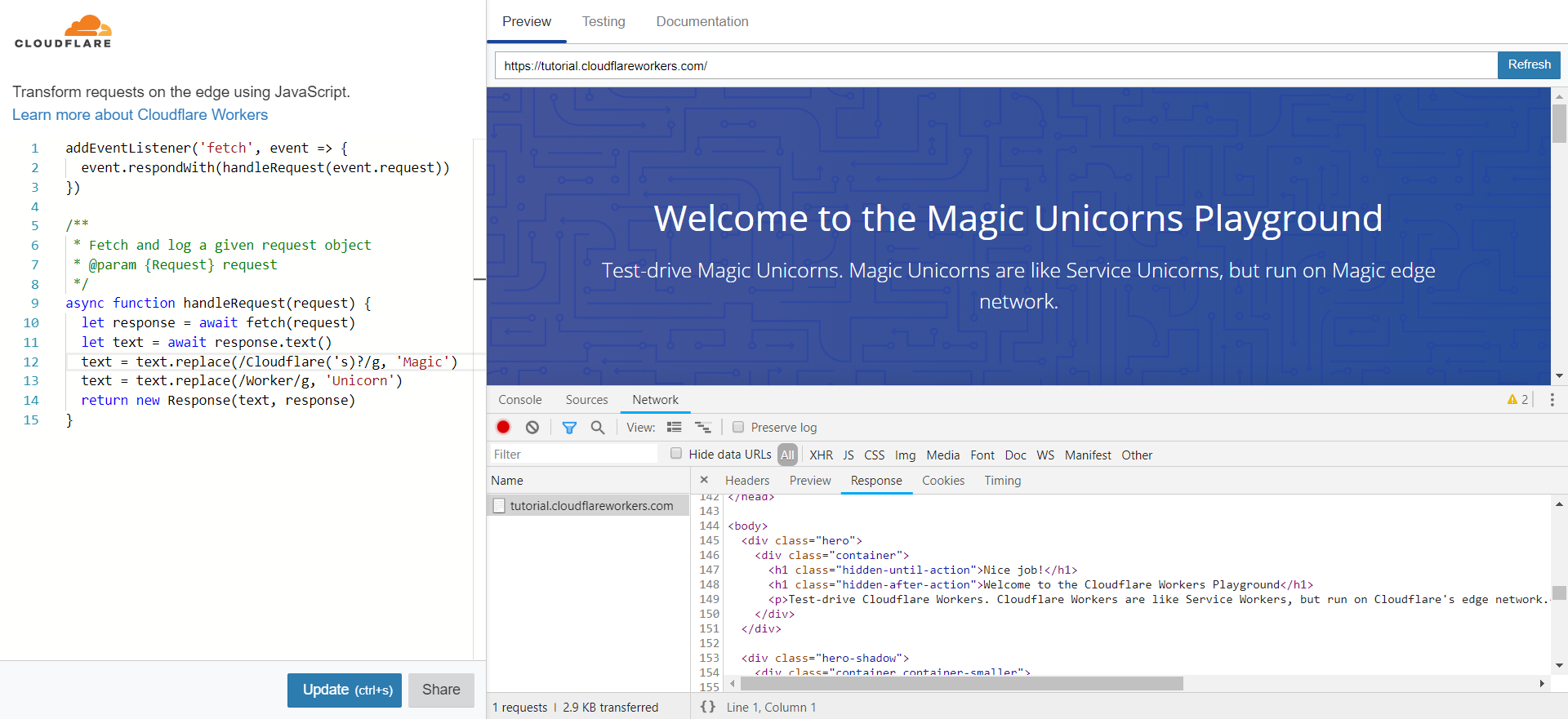1568x719 pixels.
Task: Check the Hide data URLs option
Action: pos(676,454)
